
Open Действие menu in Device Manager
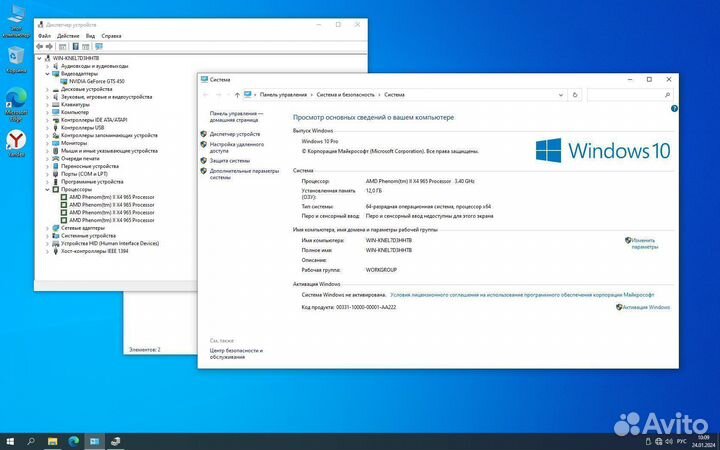[x=68, y=36]
